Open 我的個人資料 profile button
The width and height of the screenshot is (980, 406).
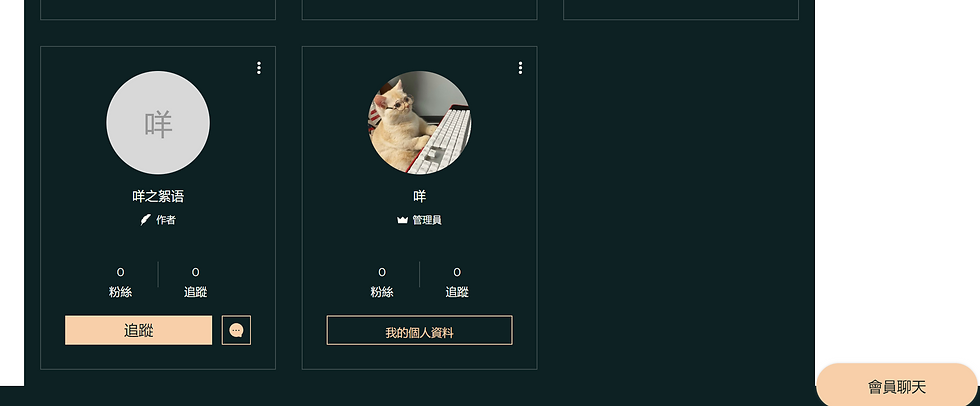coord(419,330)
